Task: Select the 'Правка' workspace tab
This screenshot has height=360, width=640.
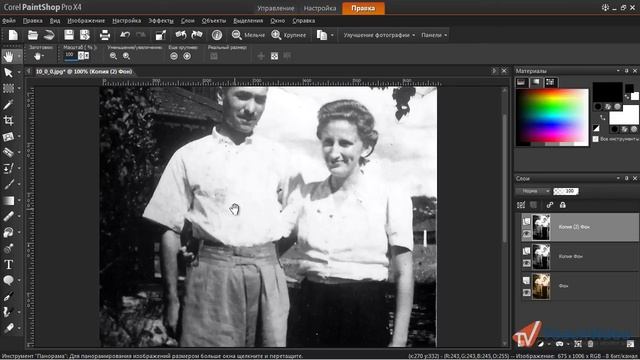Action: point(363,8)
